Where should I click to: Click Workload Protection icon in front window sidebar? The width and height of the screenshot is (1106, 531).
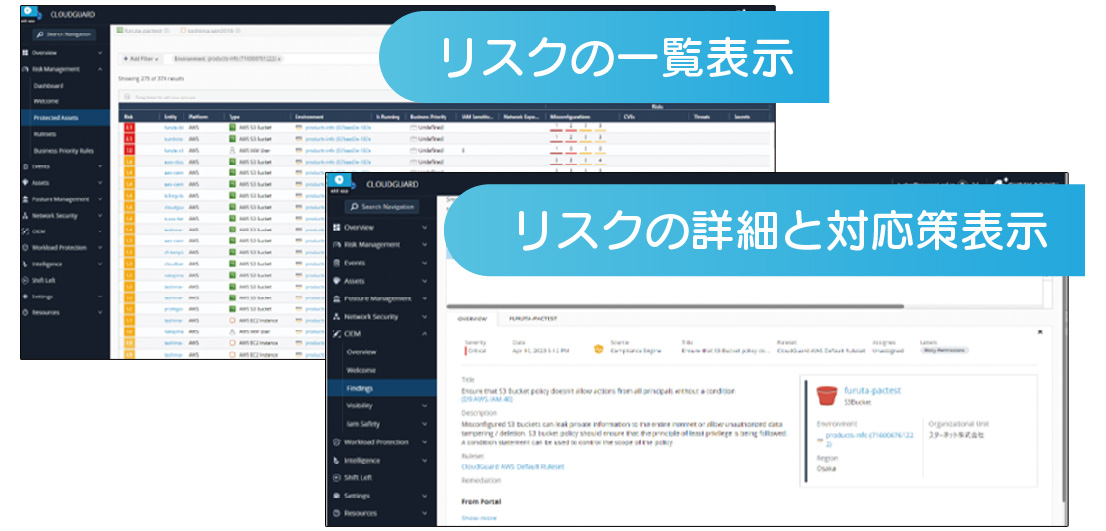[x=337, y=442]
